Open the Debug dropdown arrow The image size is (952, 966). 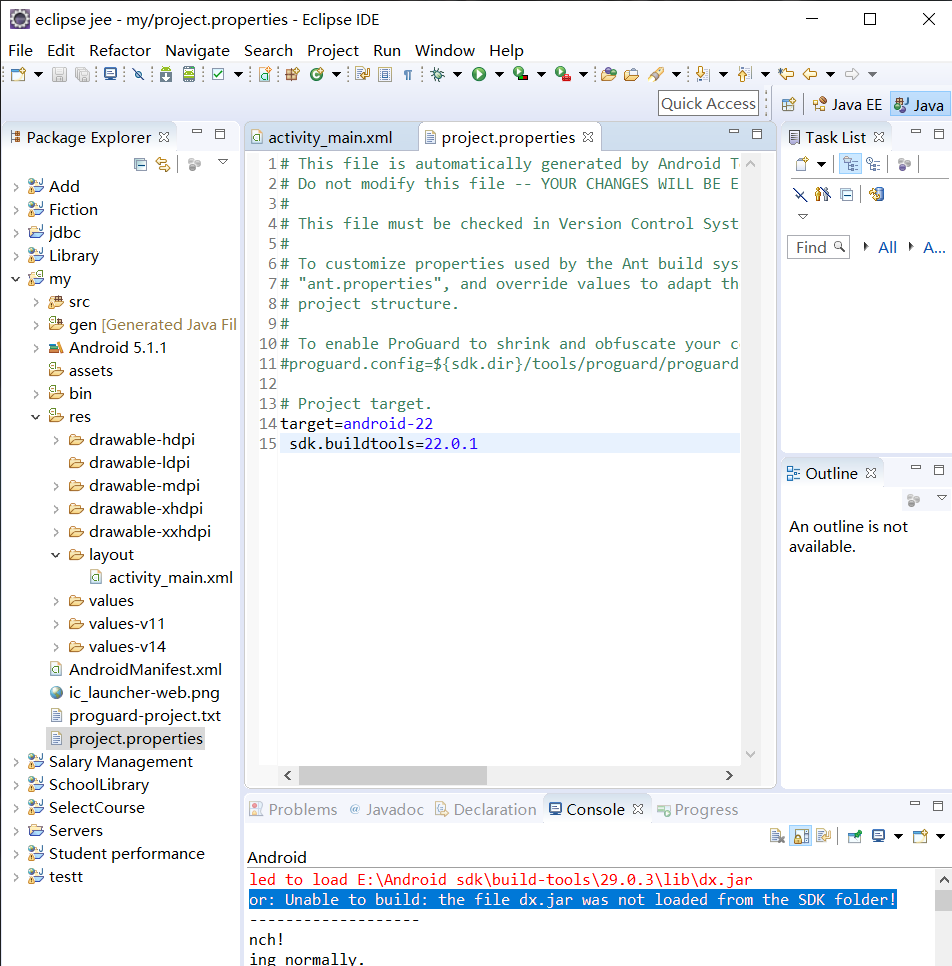tap(457, 75)
